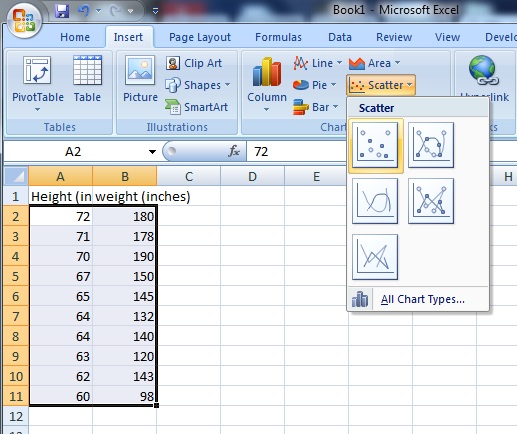The width and height of the screenshot is (517, 434).
Task: Save workbook with floppy disk icon
Action: pos(62,11)
